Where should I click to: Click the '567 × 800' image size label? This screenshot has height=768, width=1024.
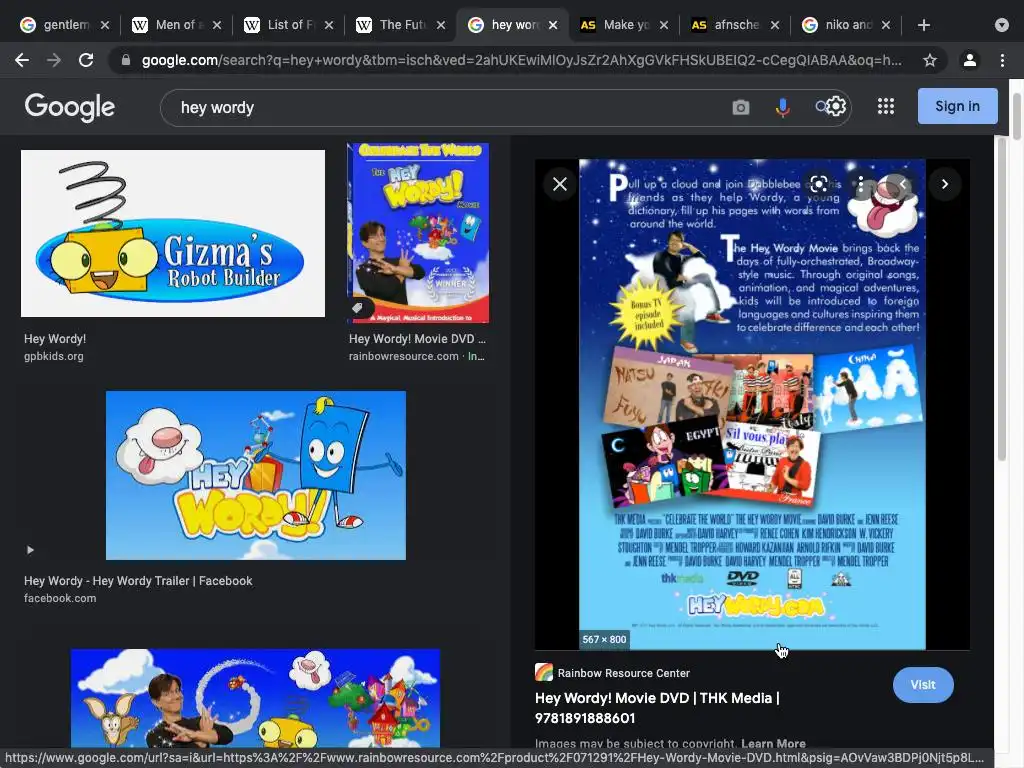(604, 639)
